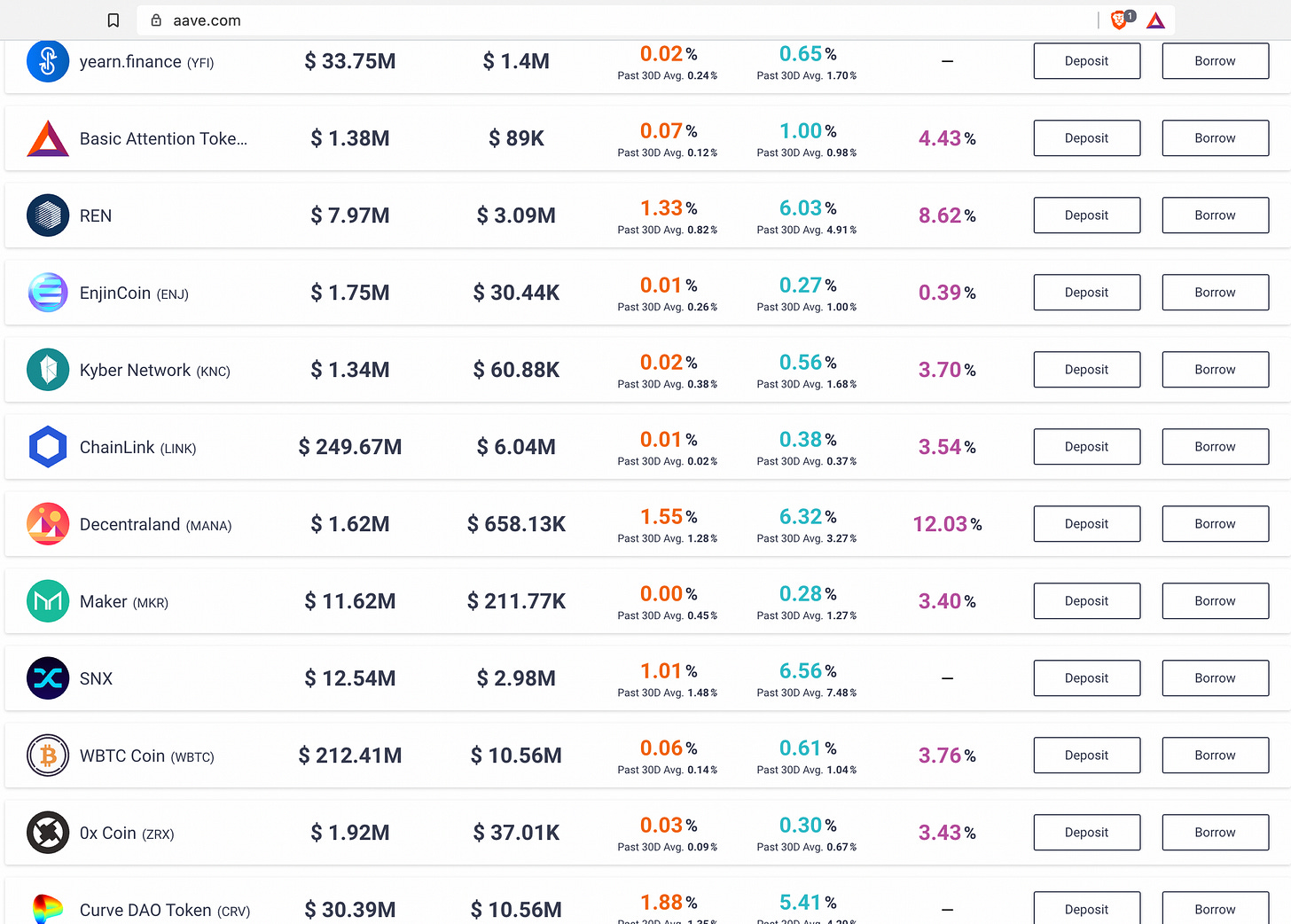
Task: Borrow ChainLink (LINK)
Action: pos(1216,447)
